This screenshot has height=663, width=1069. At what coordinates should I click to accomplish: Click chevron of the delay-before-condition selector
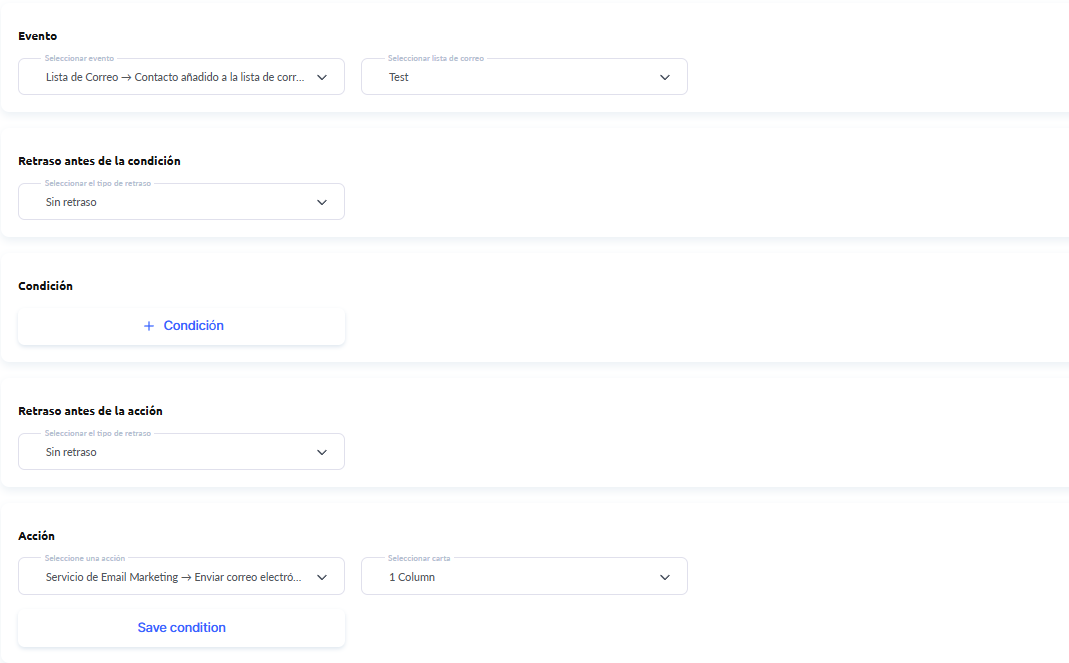[322, 202]
